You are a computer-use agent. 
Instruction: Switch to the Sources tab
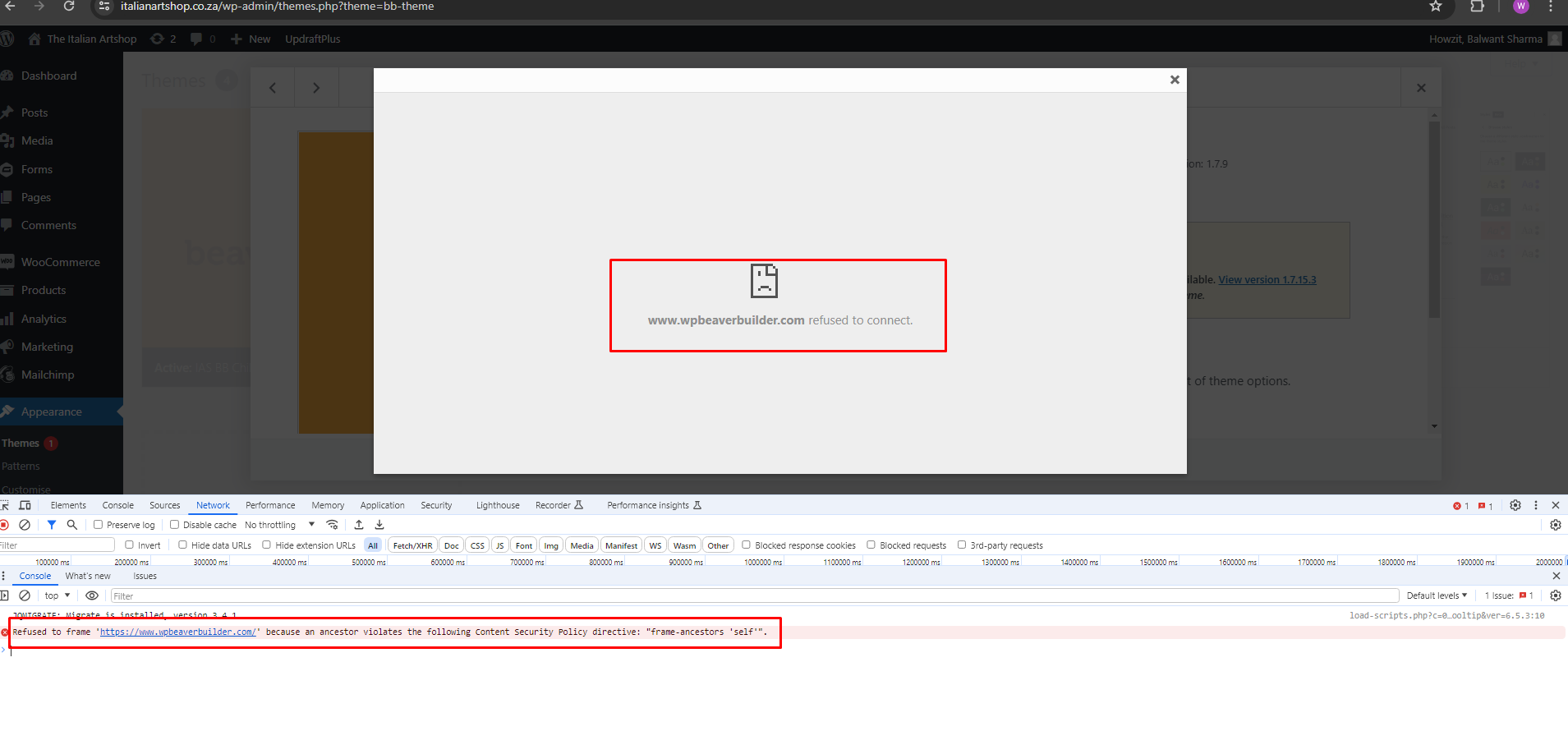(x=164, y=505)
